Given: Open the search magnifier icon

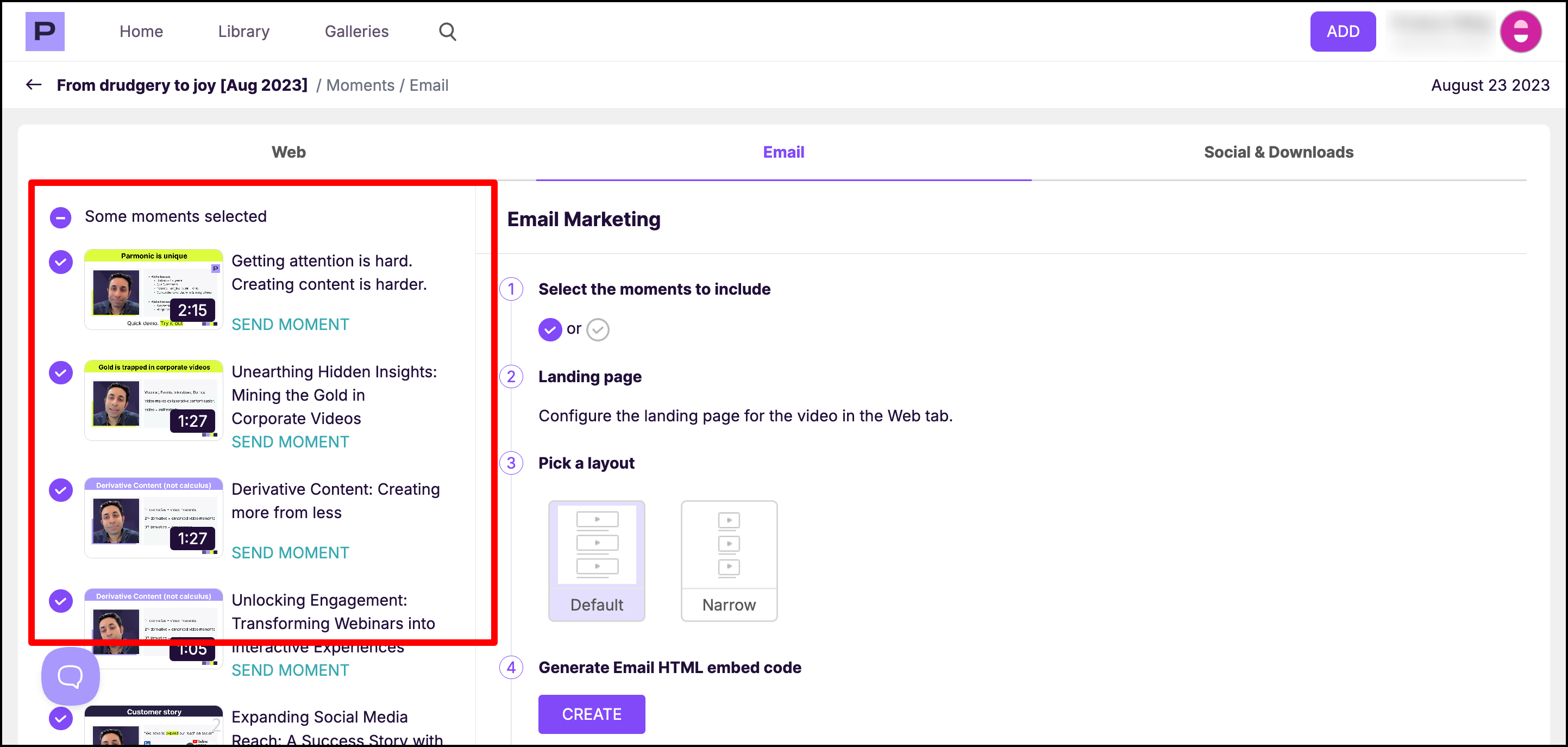Looking at the screenshot, I should click(x=447, y=31).
